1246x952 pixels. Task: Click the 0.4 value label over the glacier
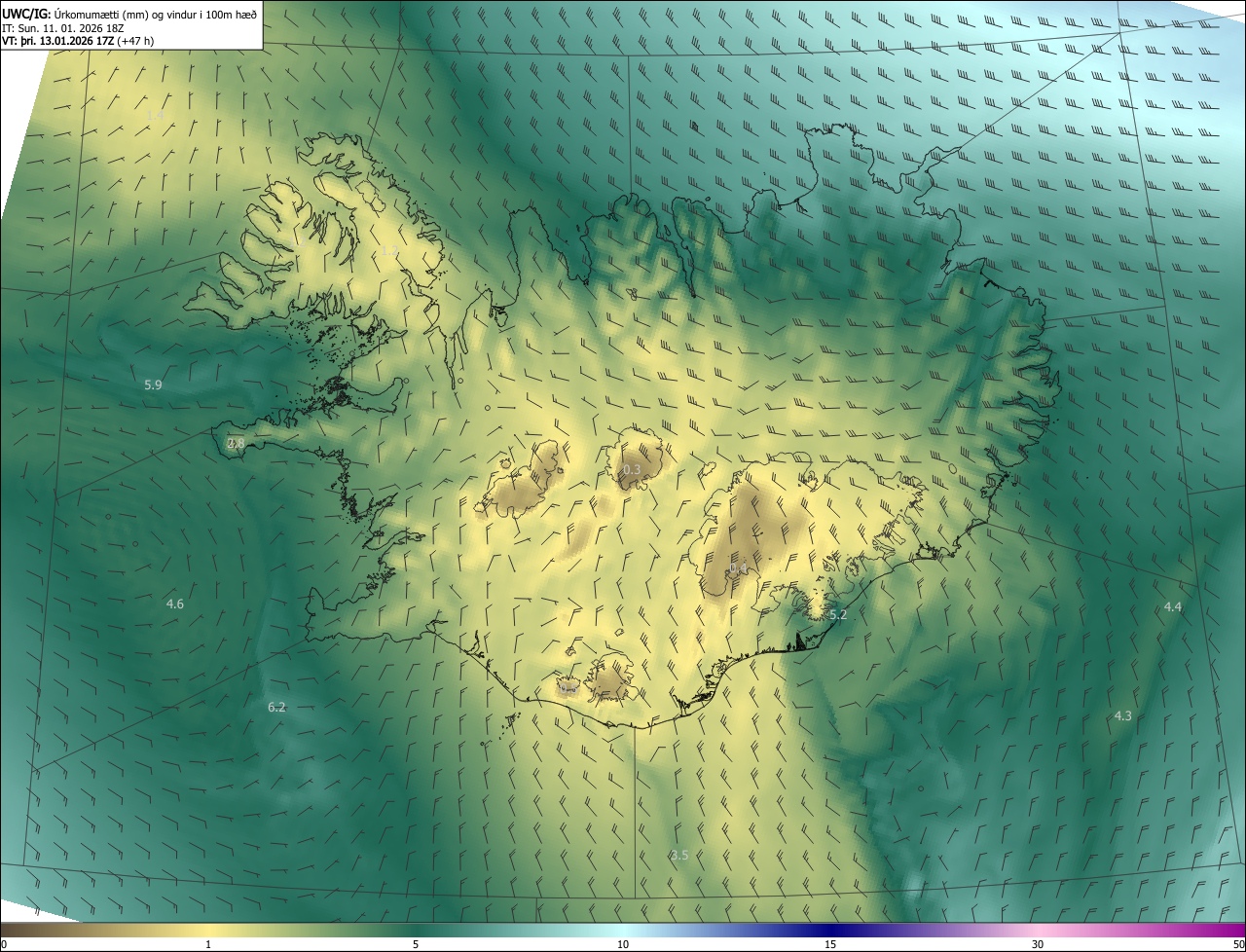pos(738,568)
